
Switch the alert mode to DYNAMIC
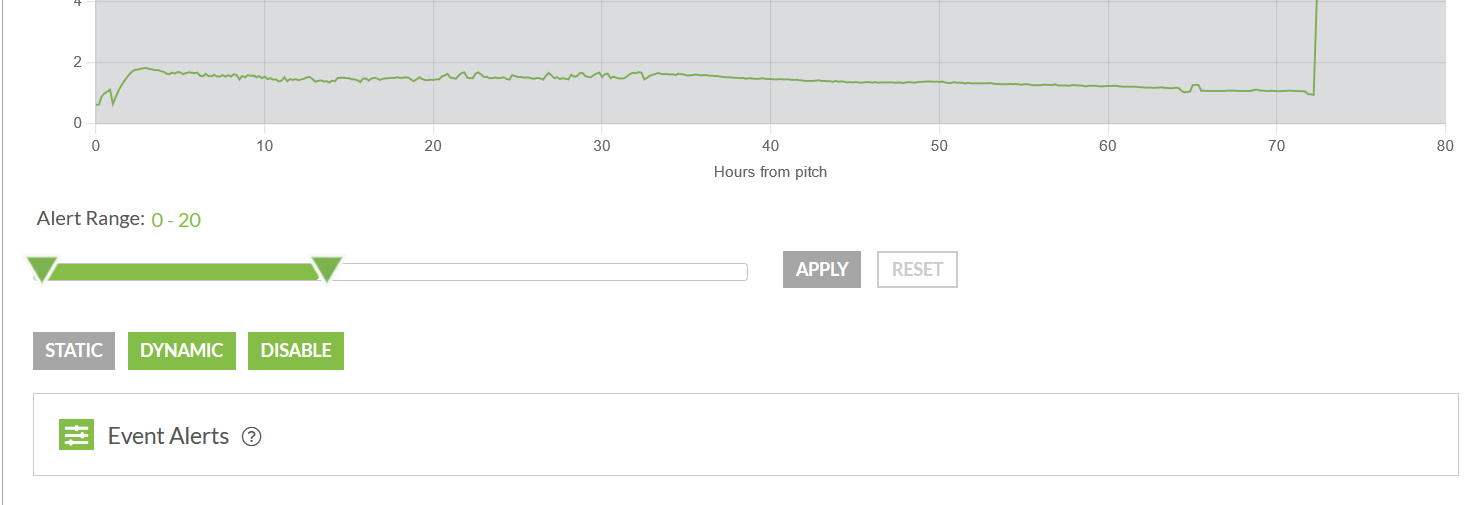pyautogui.click(x=182, y=351)
